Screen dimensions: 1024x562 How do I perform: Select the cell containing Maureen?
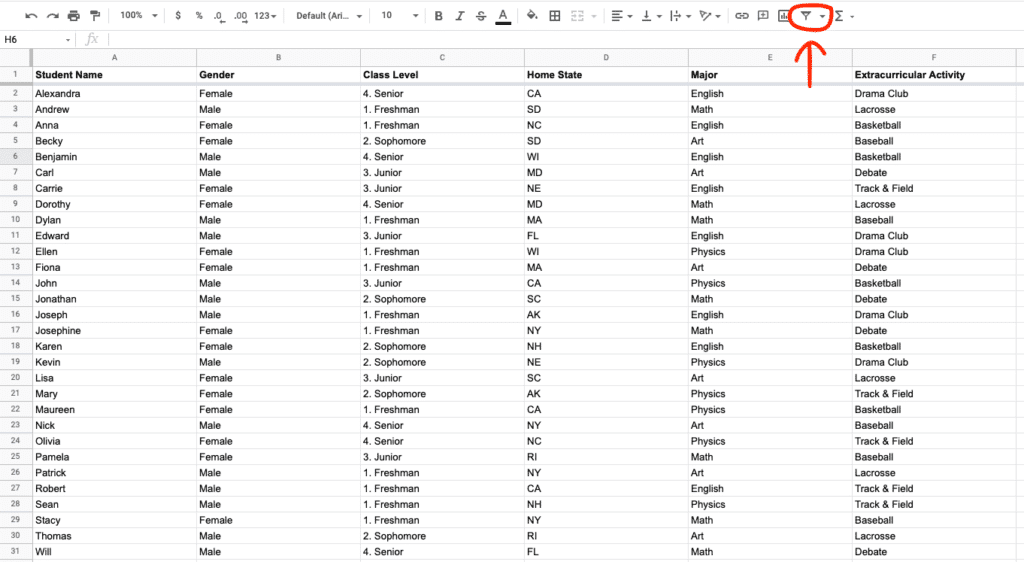114,409
